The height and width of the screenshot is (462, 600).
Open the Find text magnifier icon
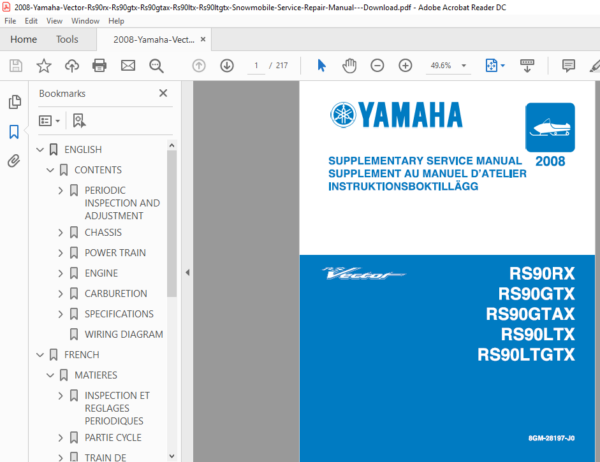pyautogui.click(x=156, y=66)
